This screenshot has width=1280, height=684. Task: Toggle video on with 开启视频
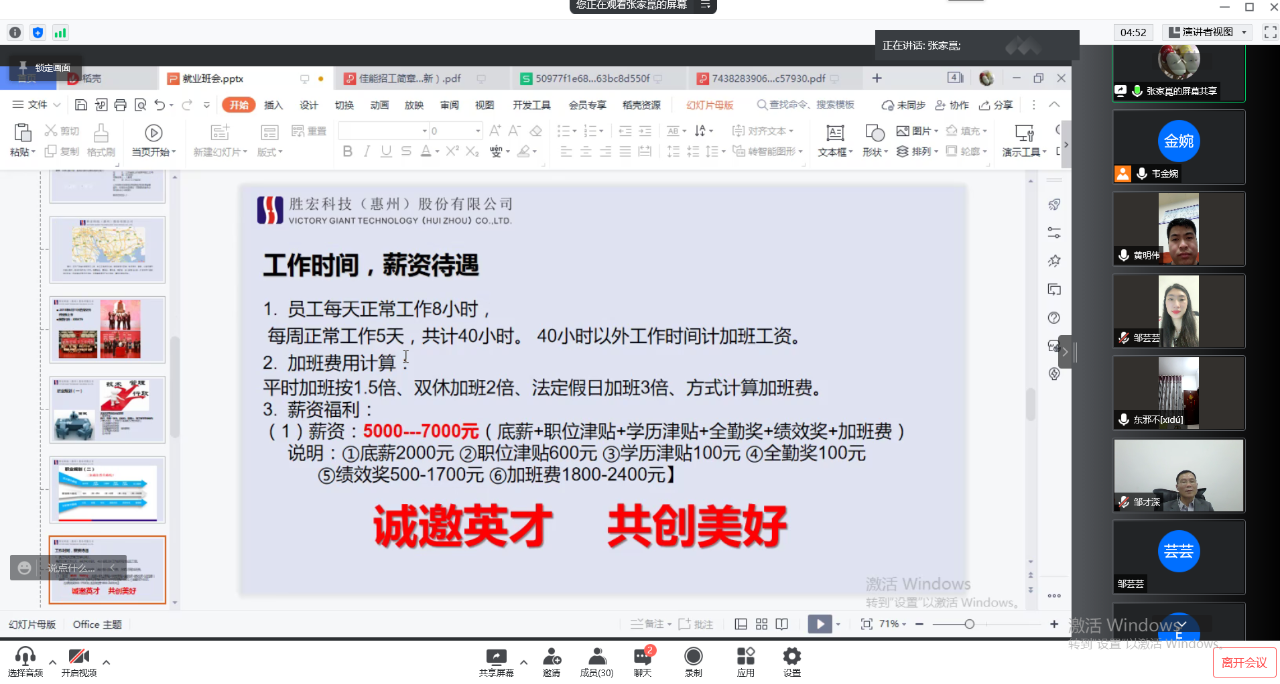[79, 657]
